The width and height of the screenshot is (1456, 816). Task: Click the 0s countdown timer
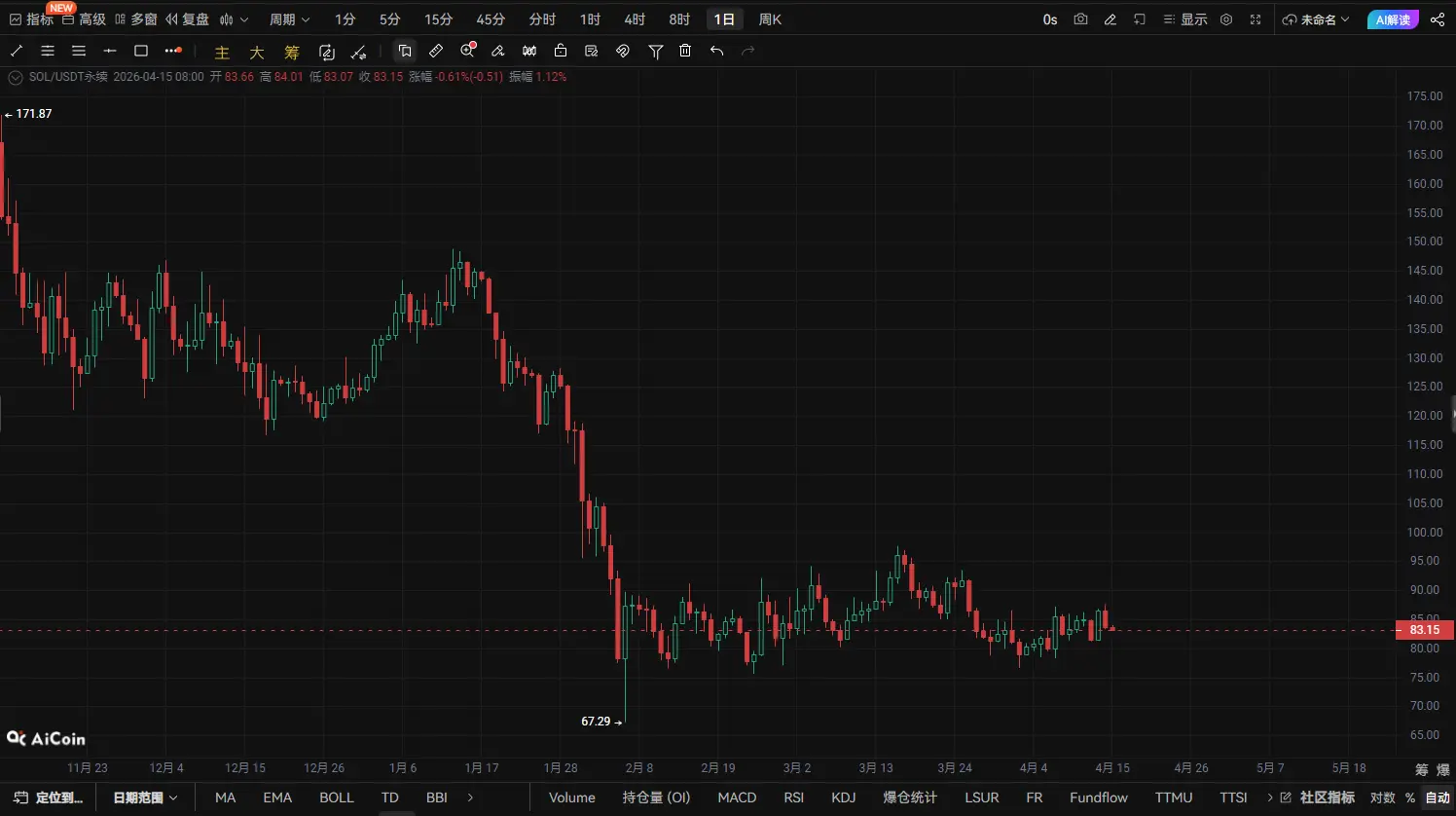click(x=1050, y=19)
